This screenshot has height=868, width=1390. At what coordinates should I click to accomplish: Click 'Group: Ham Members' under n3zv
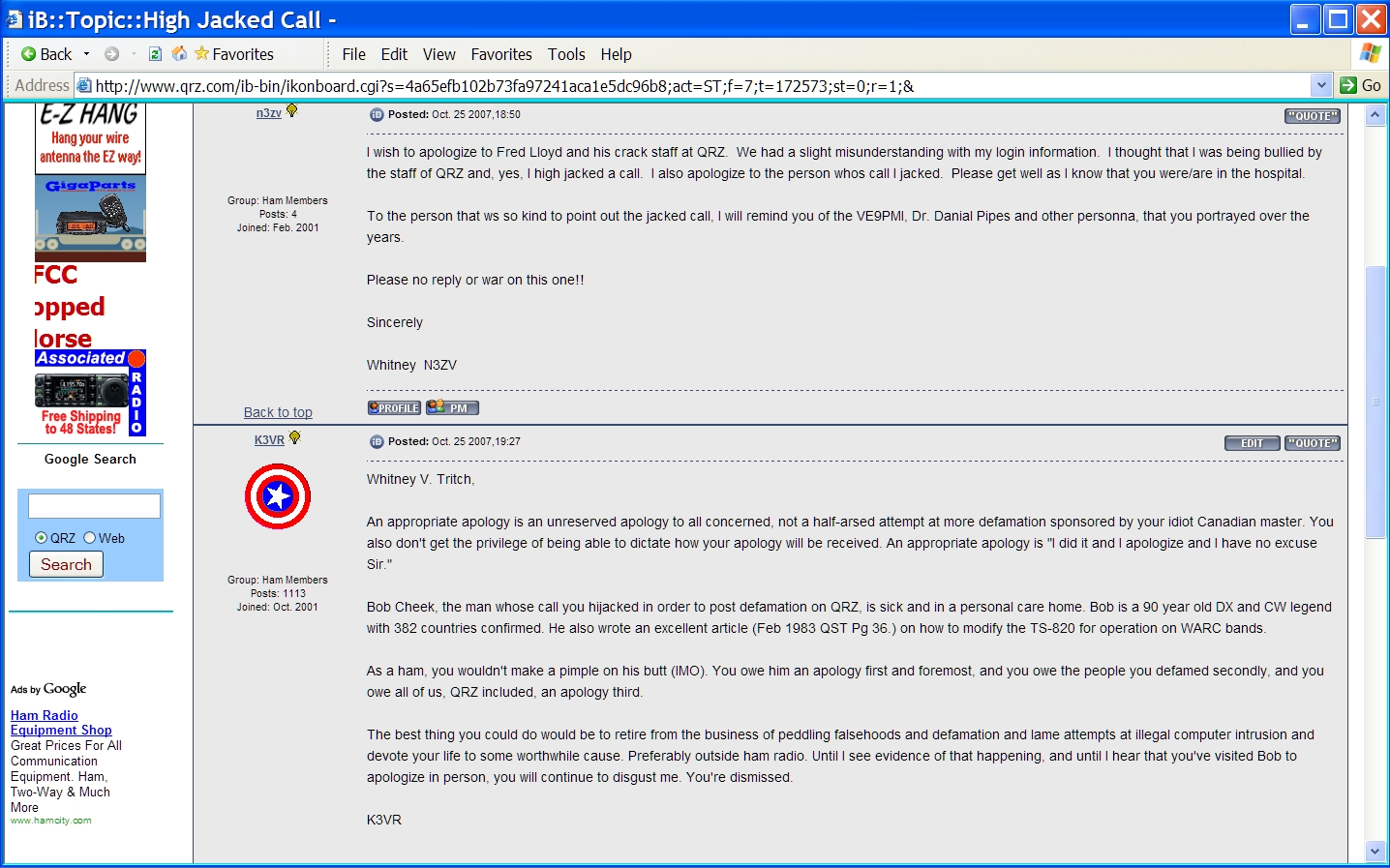(x=278, y=200)
